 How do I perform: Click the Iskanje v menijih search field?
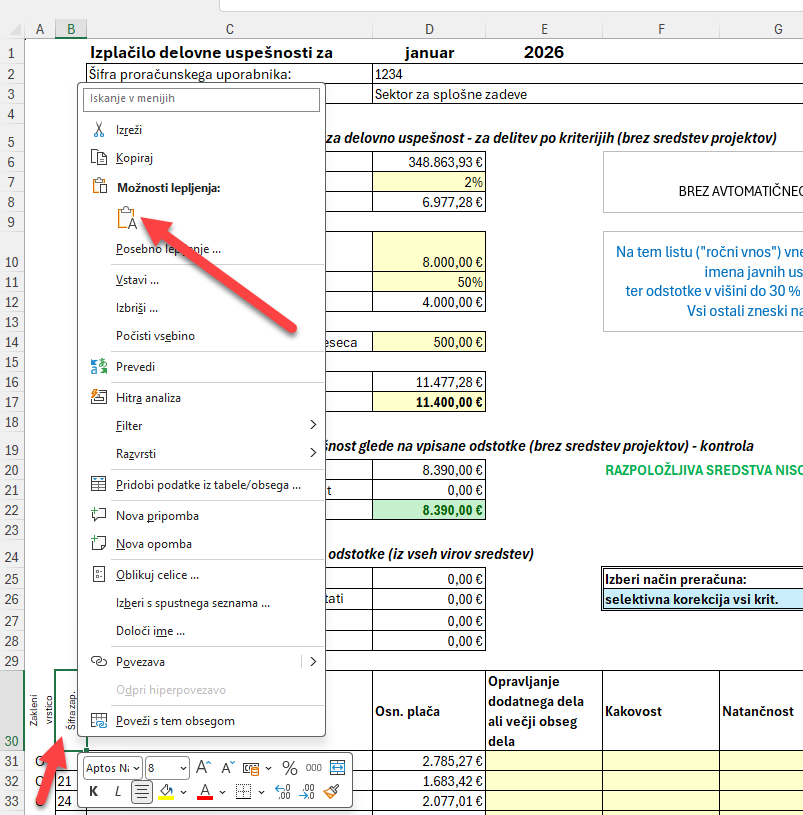click(203, 98)
